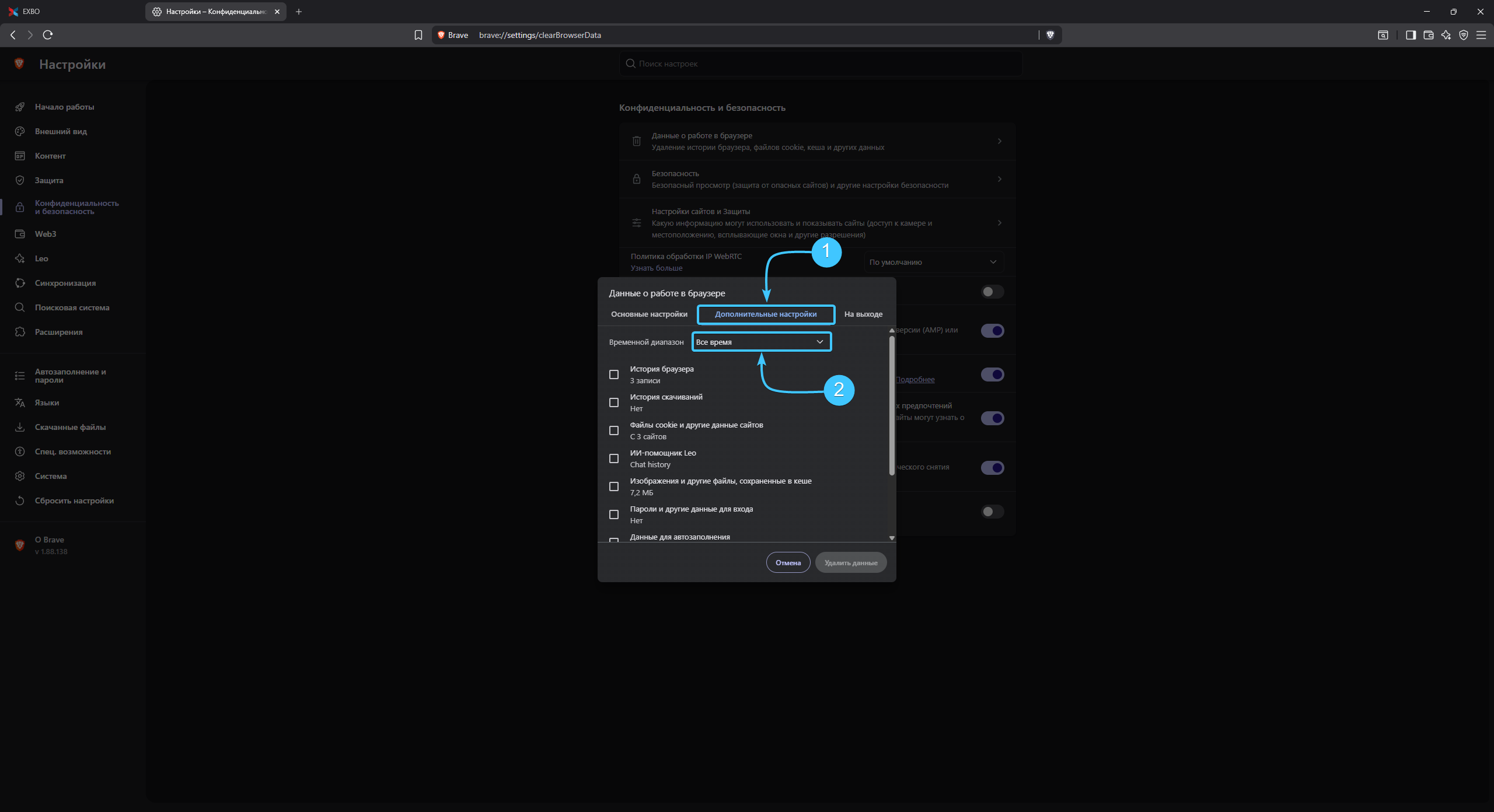
Task: Open the Brave Wallet toolbar icon
Action: 1428,35
